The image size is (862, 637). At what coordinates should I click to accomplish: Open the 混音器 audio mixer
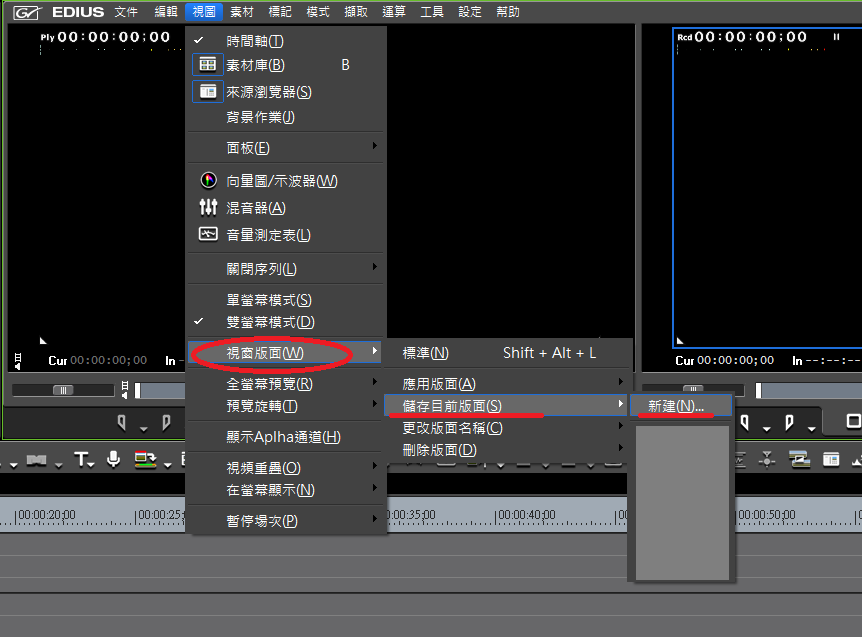[x=256, y=208]
